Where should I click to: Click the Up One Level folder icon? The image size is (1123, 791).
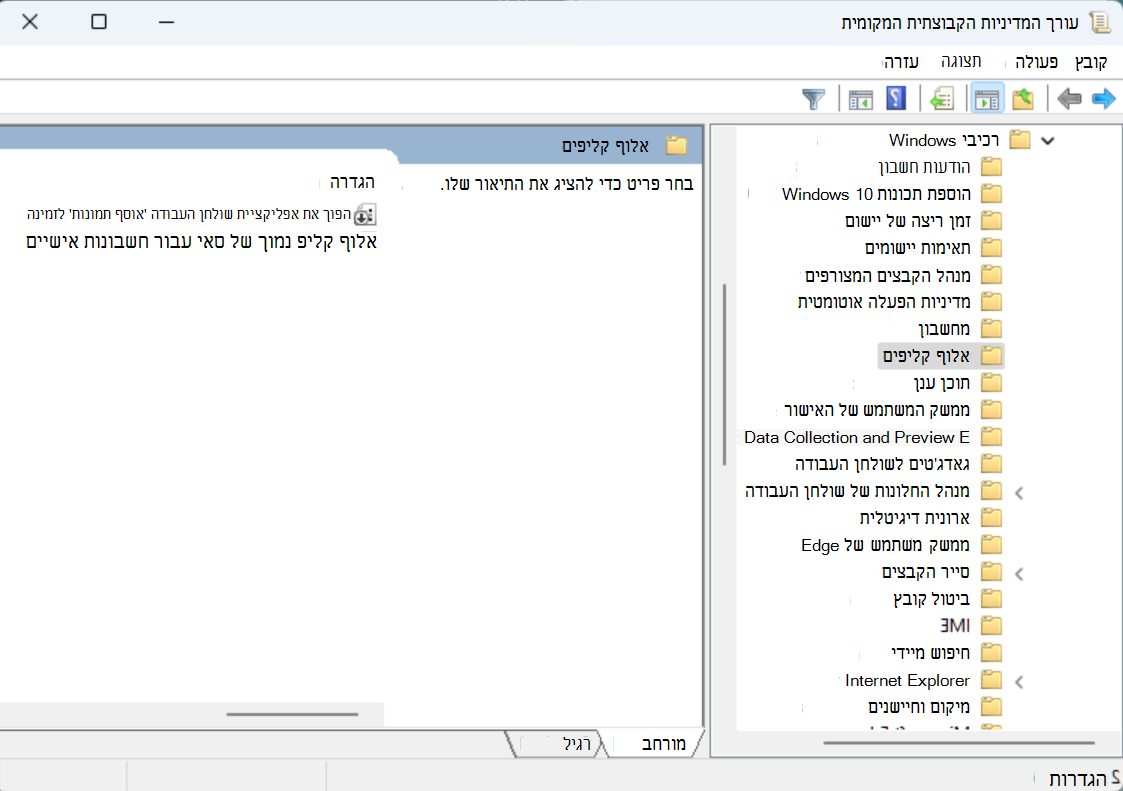(1023, 99)
